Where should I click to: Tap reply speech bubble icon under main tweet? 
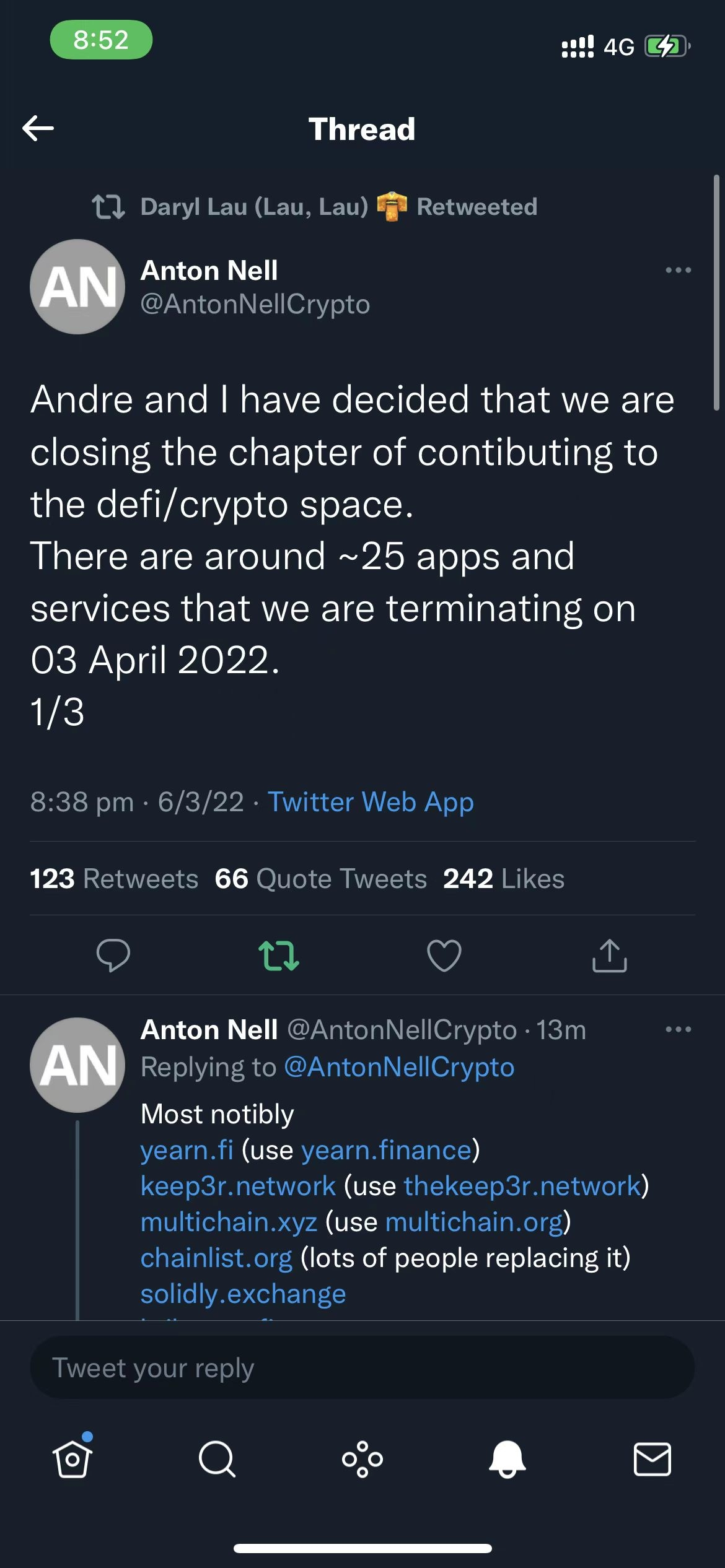[x=113, y=955]
